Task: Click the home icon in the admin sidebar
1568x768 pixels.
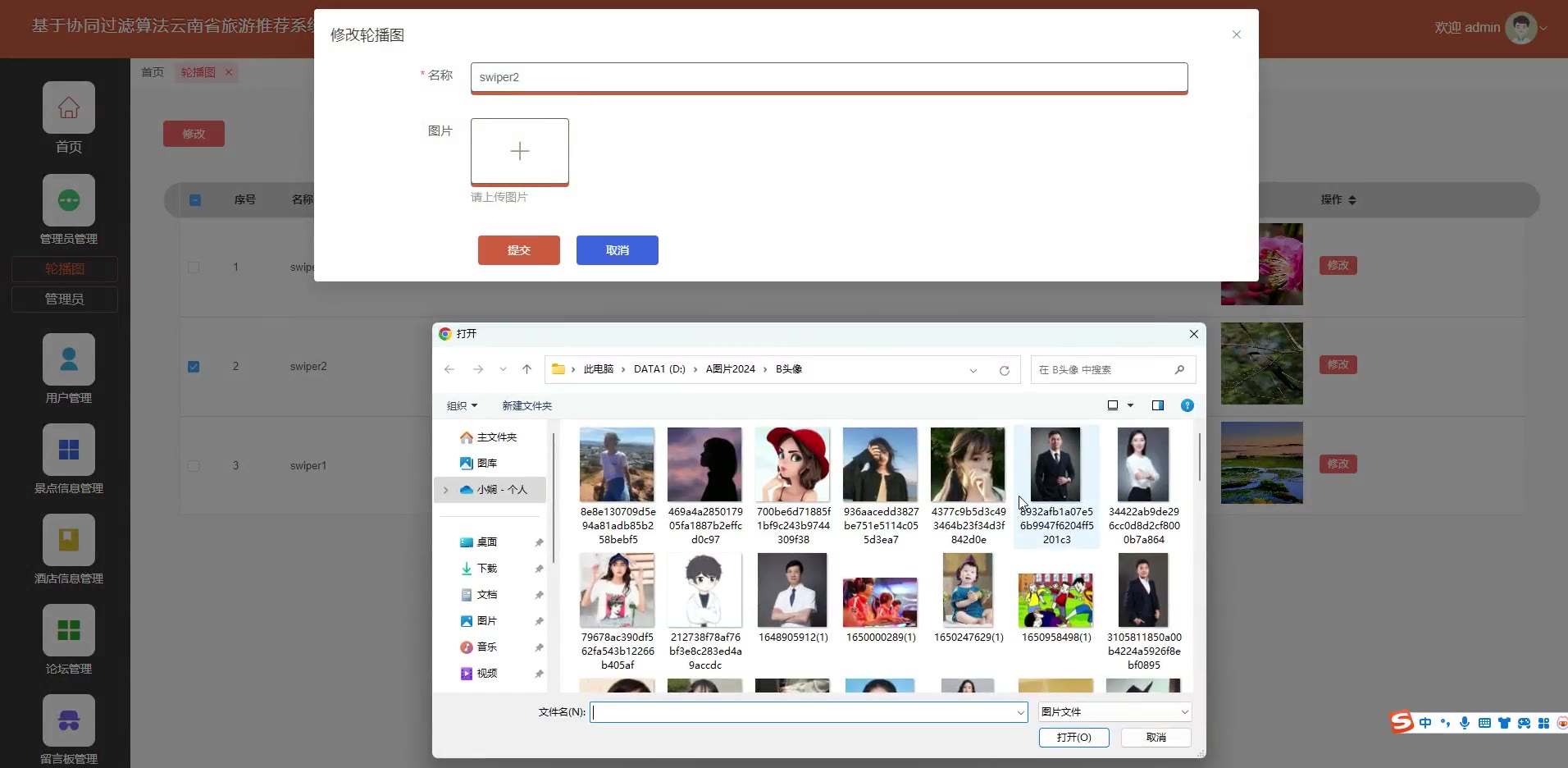Action: [69, 107]
